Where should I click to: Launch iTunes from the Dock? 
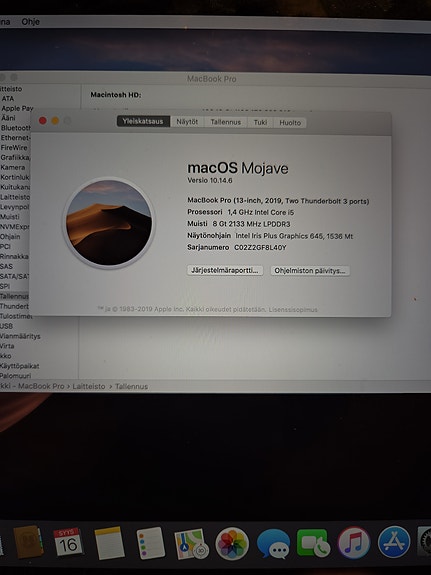point(354,543)
